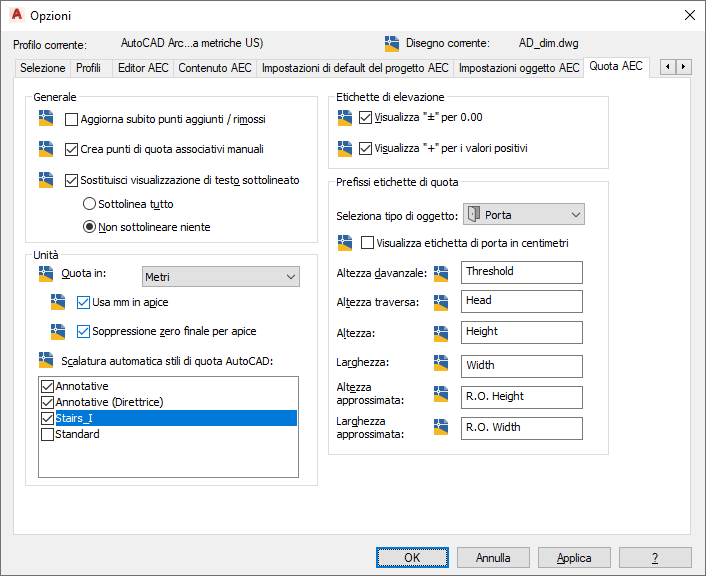Click drawing icon beside Aggiorna subito punti aggiunti
The image size is (706, 576).
[x=46, y=118]
